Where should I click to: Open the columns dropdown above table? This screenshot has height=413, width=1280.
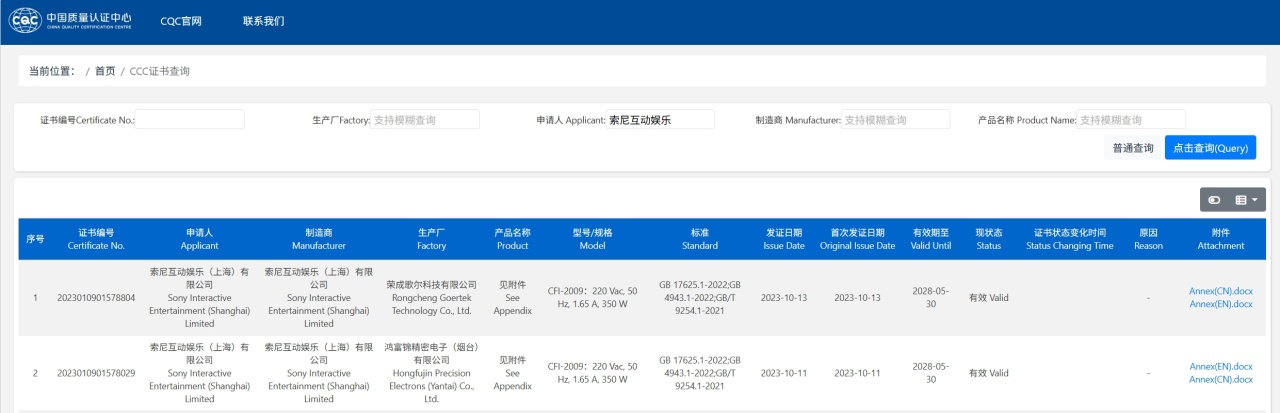[x=1247, y=200]
